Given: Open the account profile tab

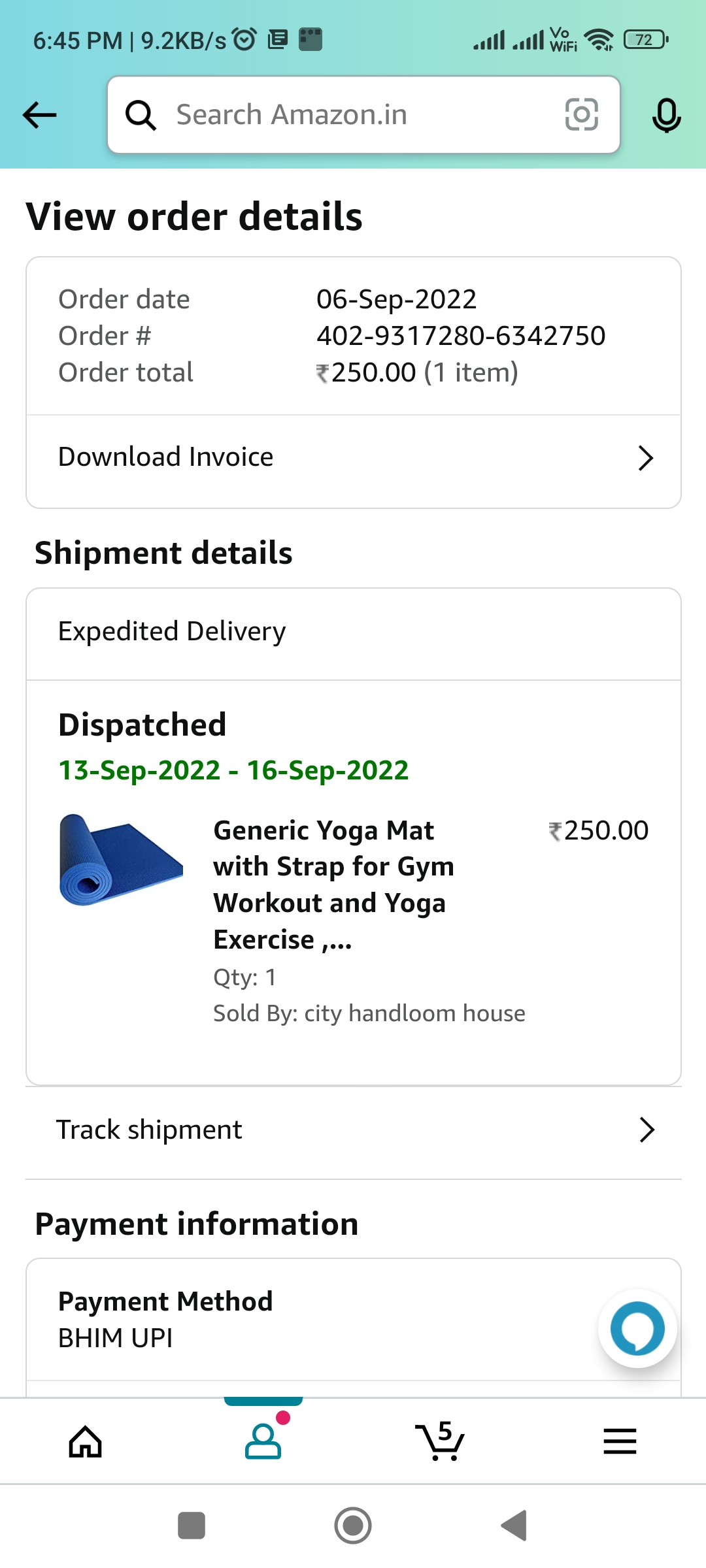Looking at the screenshot, I should point(263,1441).
